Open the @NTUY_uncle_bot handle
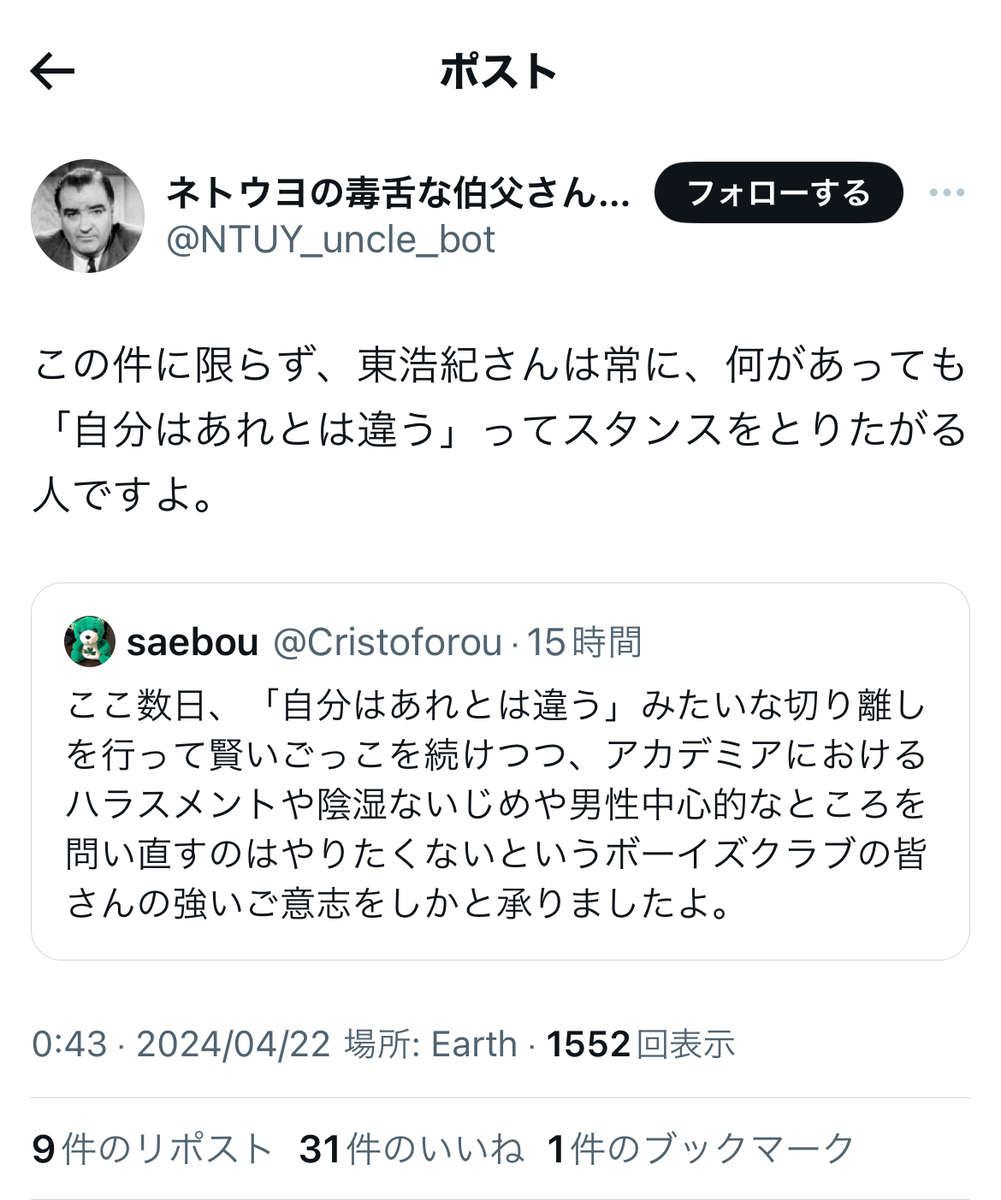1001x1200 pixels. click(329, 240)
